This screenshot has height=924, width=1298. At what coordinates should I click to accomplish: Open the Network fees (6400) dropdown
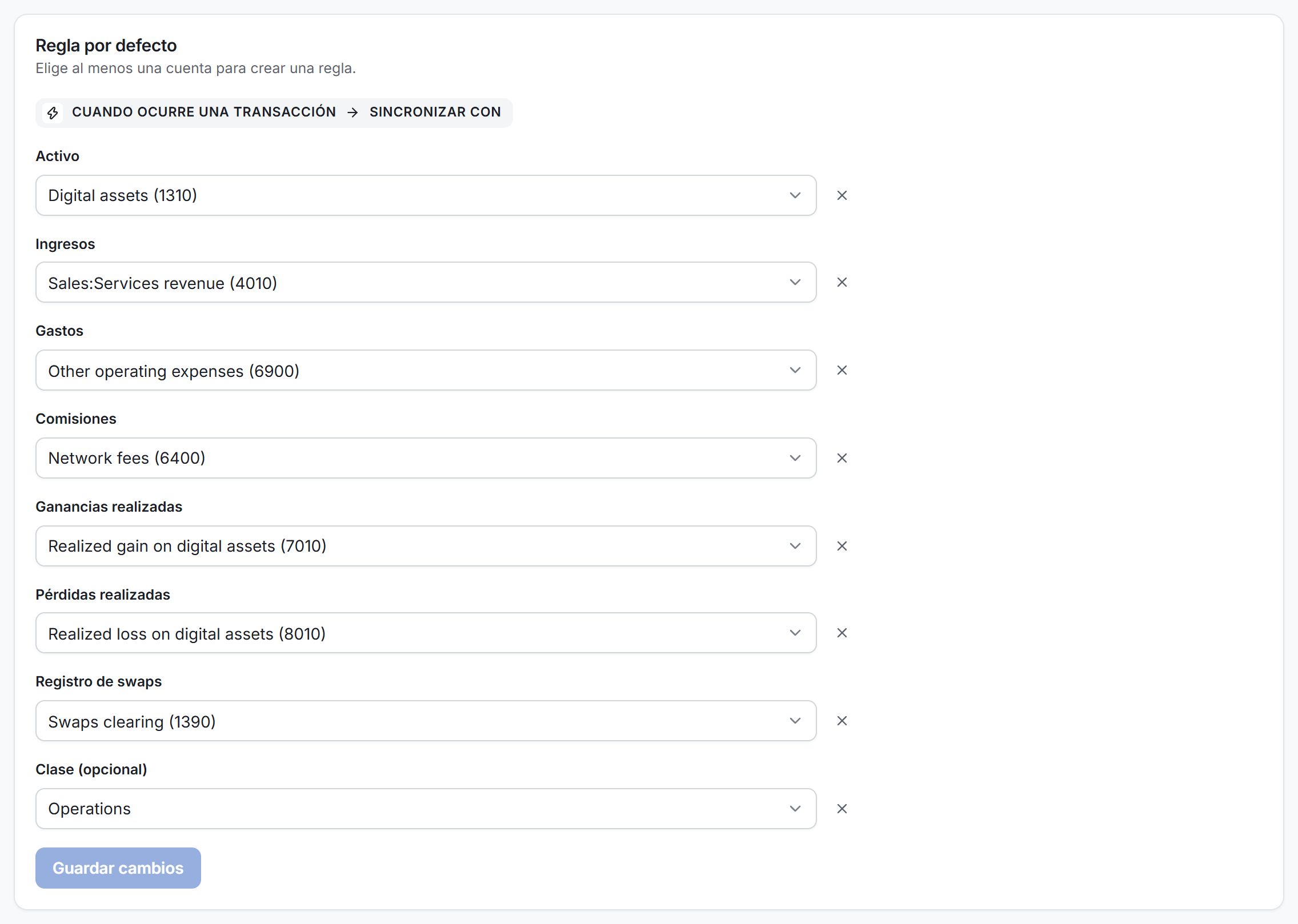click(x=426, y=458)
